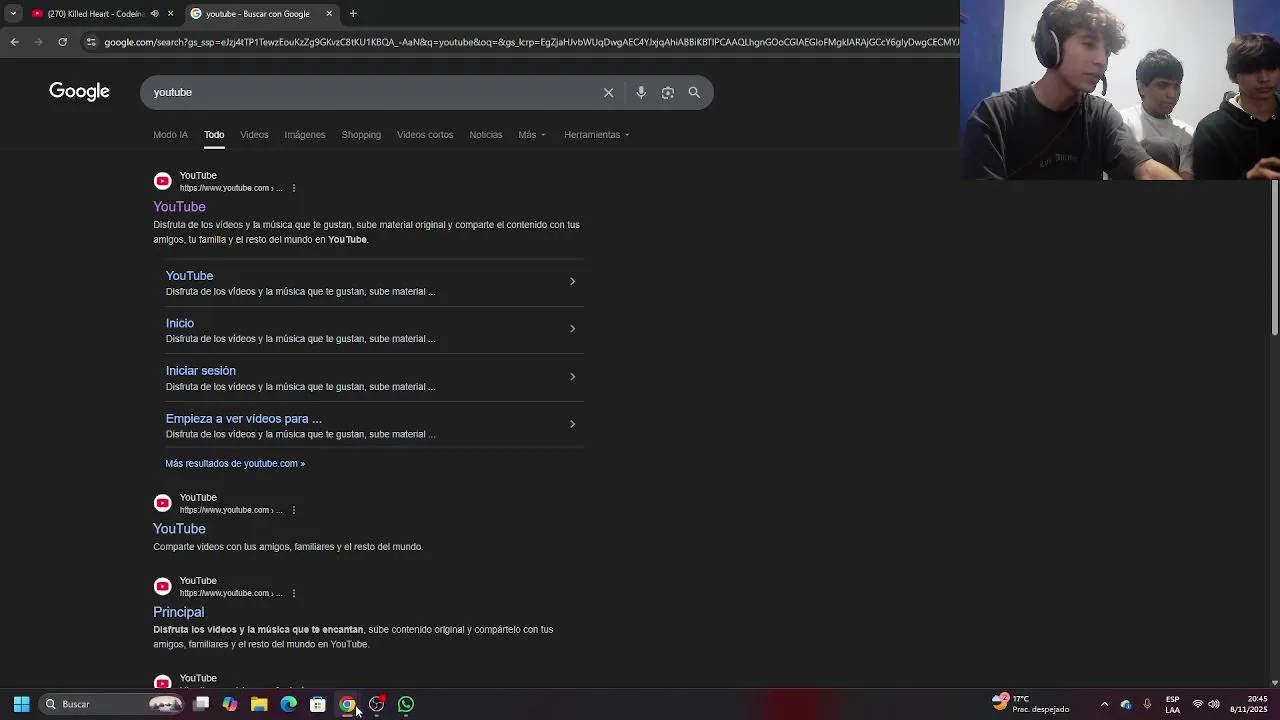Switch to the Killed Heart YouTube tab
Image resolution: width=1280 pixels, height=720 pixels.
pyautogui.click(x=95, y=14)
